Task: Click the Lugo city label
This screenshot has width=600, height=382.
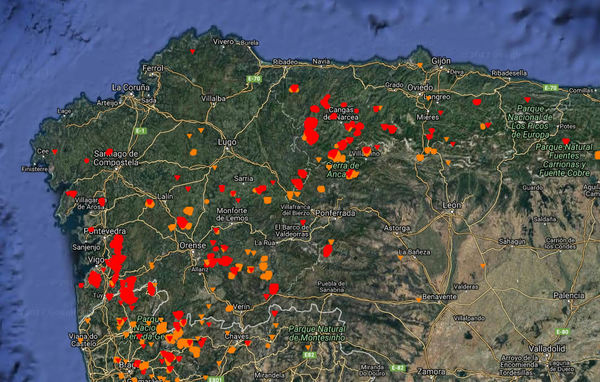Action: tap(227, 142)
